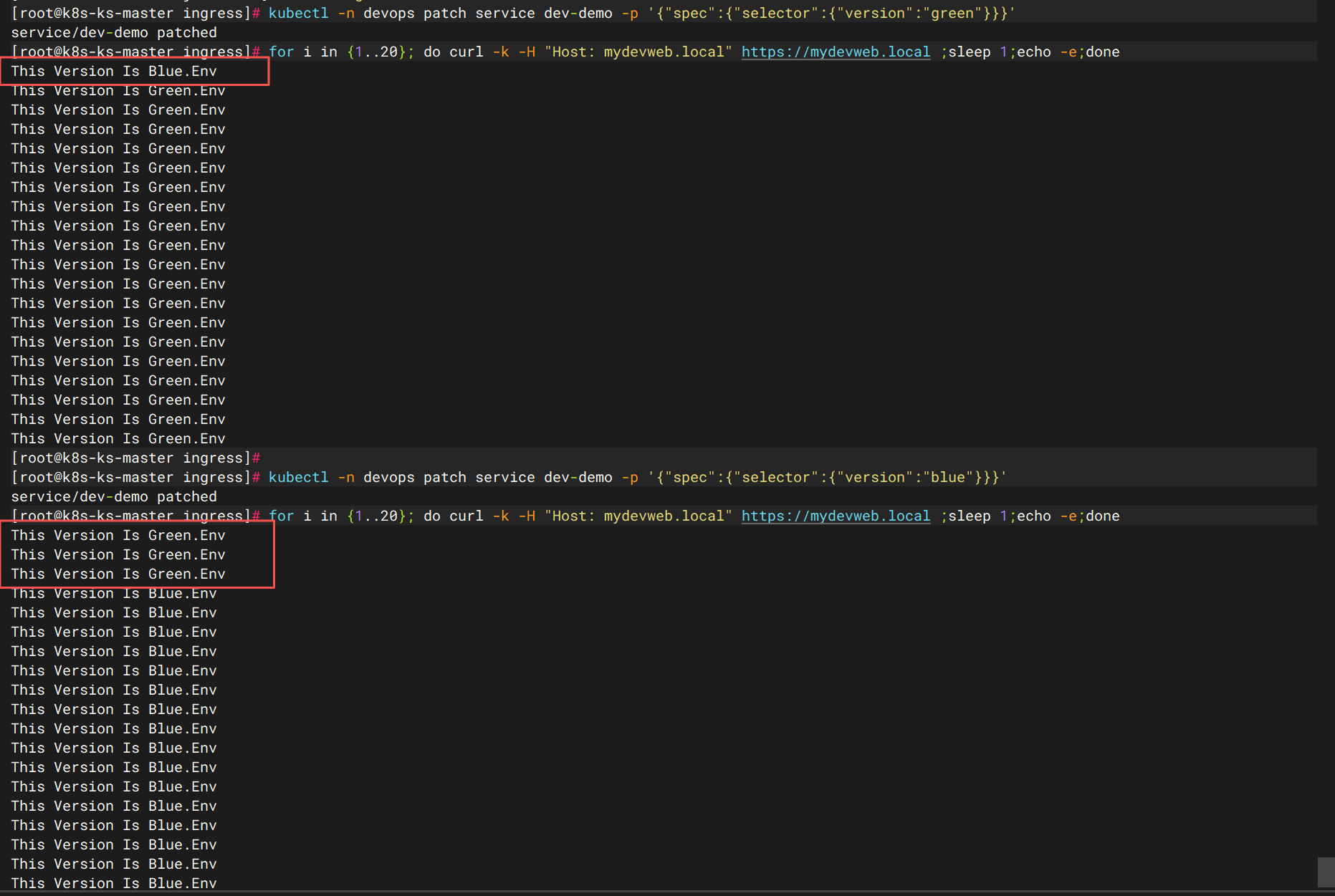The width and height of the screenshot is (1335, 896).
Task: Select the first 'service/dev-demo patched' output line
Action: click(114, 32)
